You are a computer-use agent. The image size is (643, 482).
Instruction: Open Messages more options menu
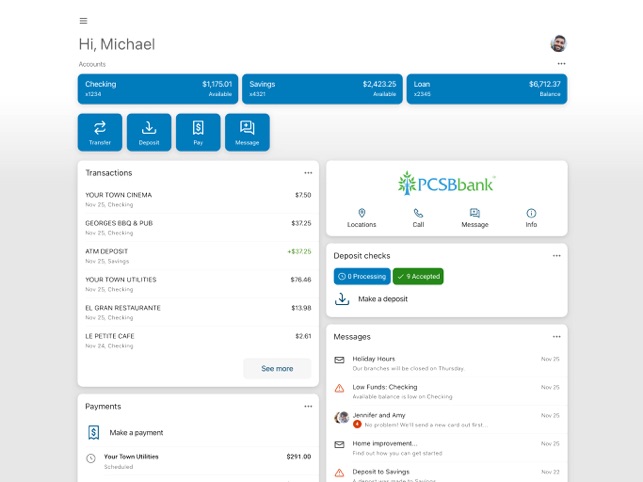[x=556, y=337]
